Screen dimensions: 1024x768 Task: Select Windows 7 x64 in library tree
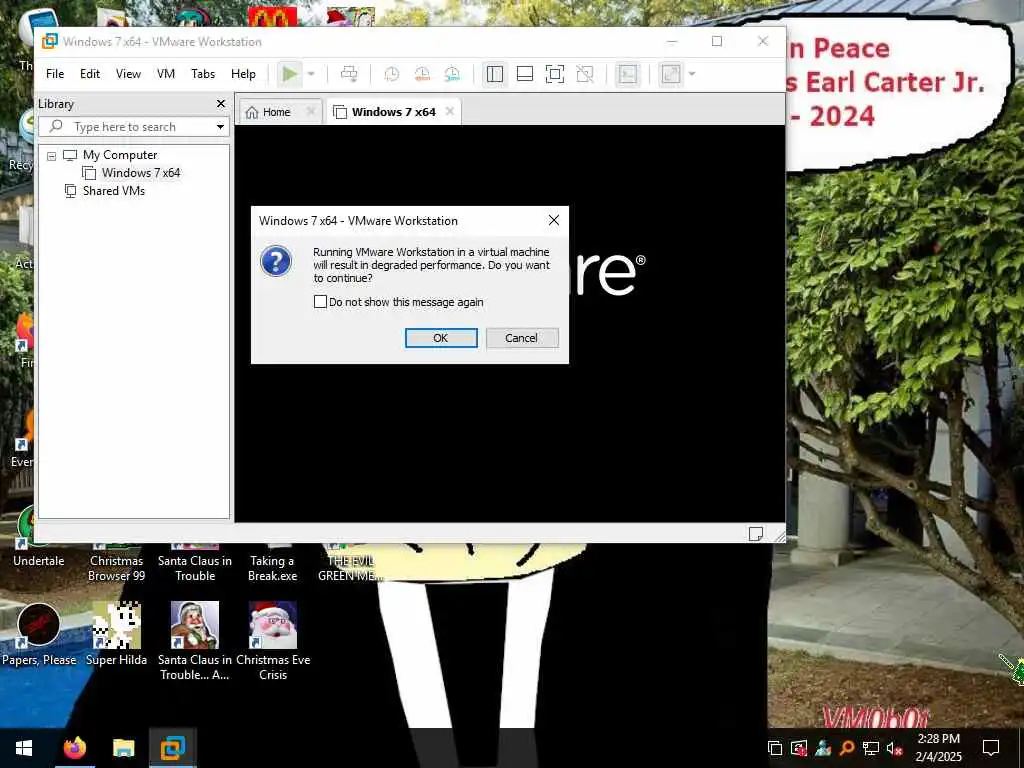coord(140,173)
